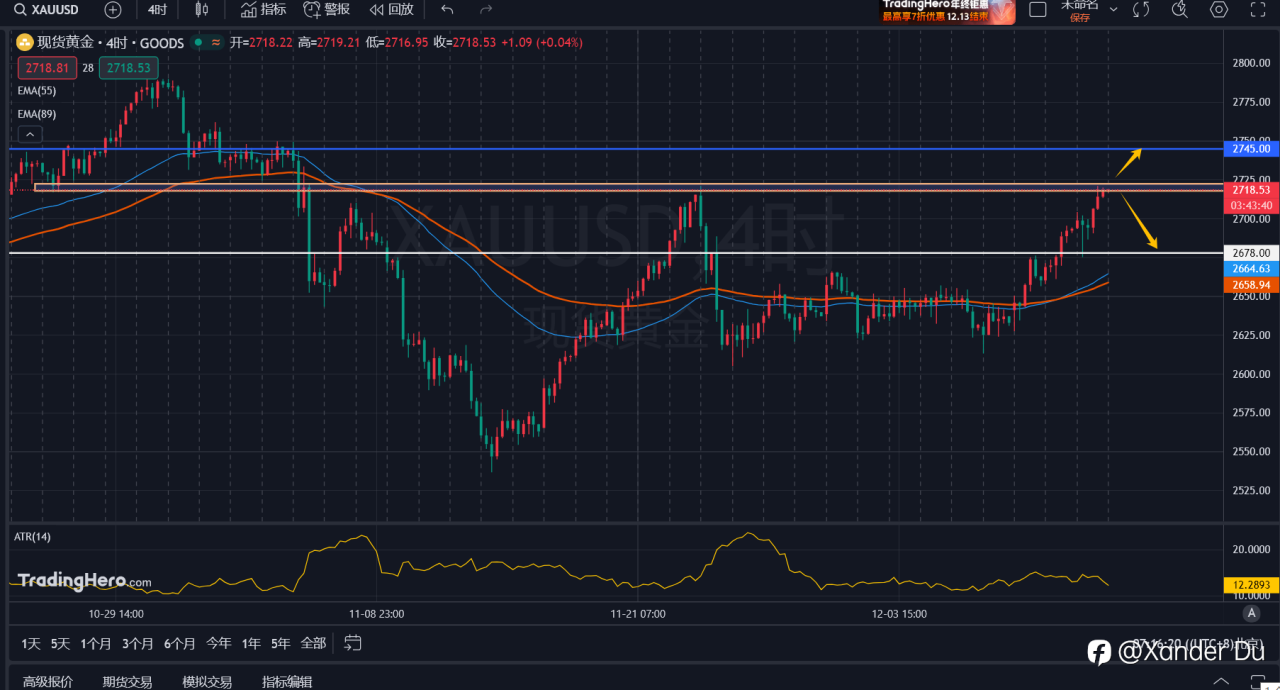Screen dimensions: 1280x690
Task: Click the add symbol plus icon
Action: click(x=113, y=10)
